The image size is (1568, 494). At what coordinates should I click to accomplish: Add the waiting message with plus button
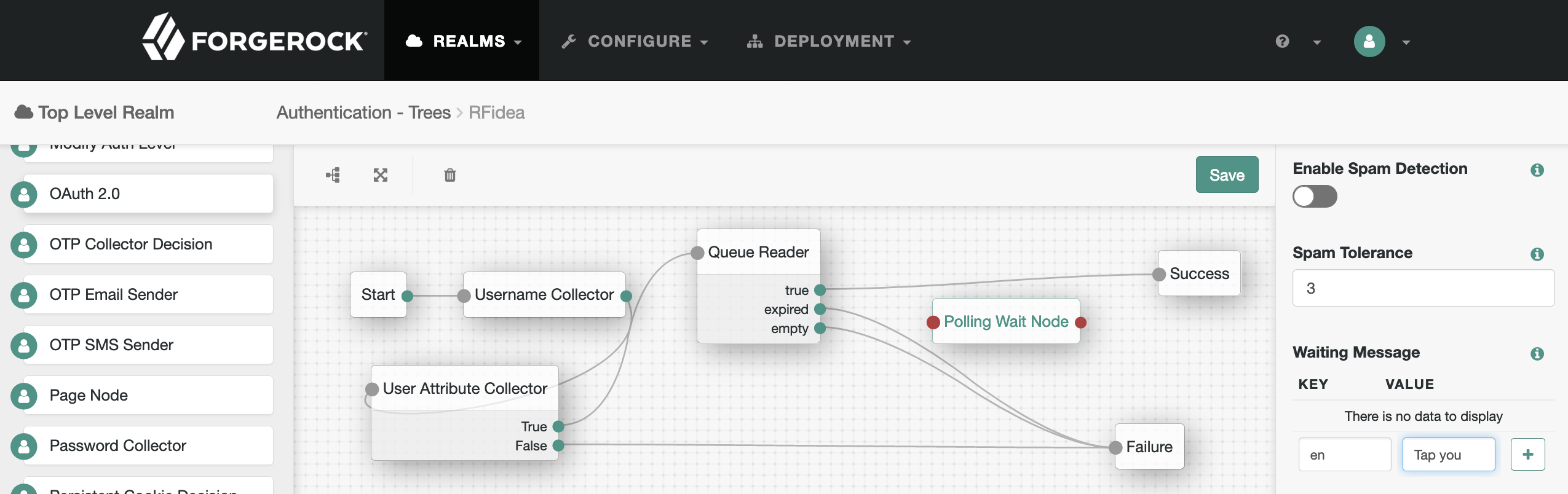[1528, 455]
